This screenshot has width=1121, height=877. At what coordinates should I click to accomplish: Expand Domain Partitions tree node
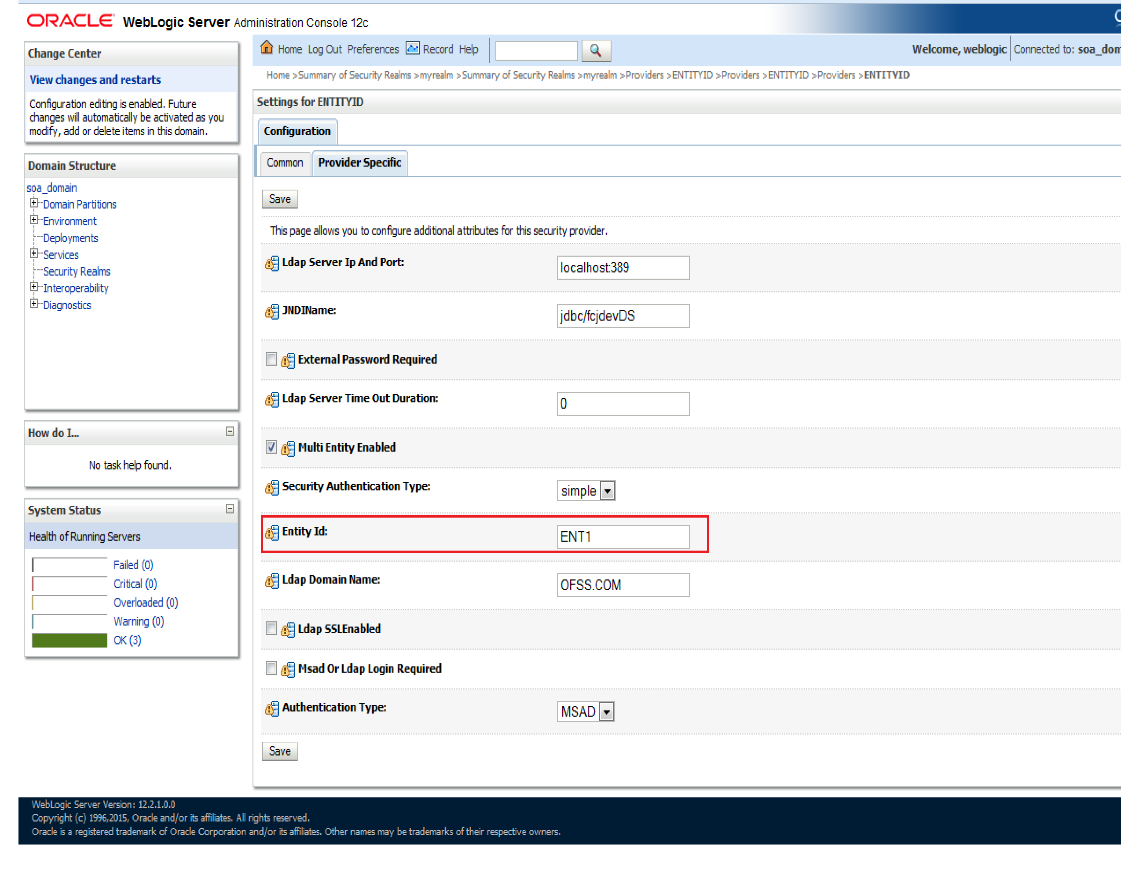(34, 203)
